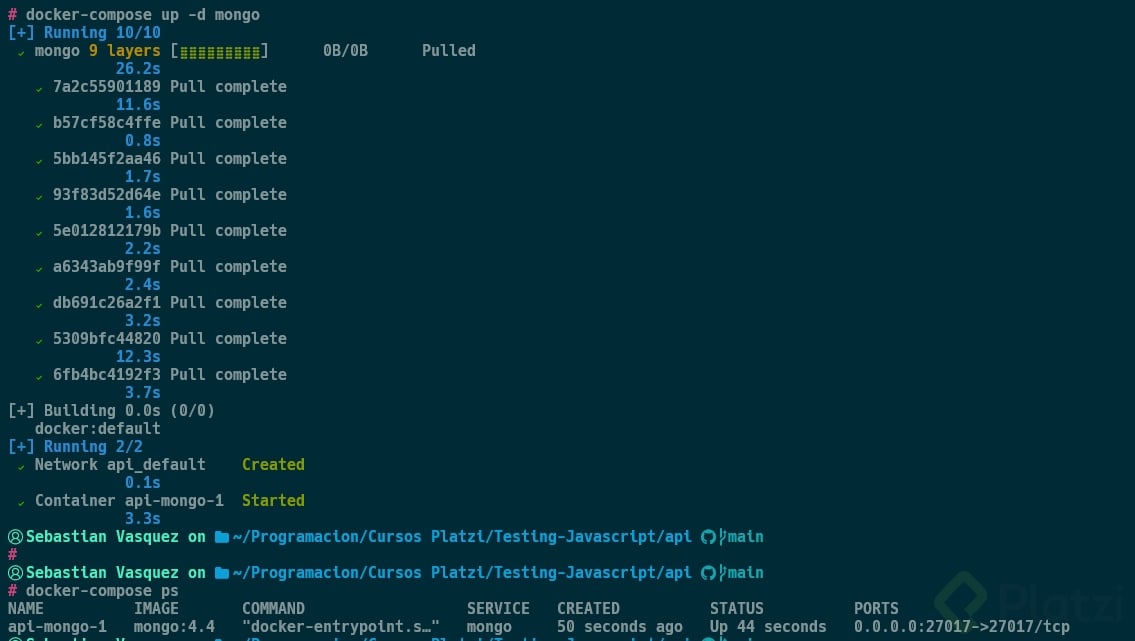Click the "docker-compose up -d mongo" command
The height and width of the screenshot is (641, 1135).
[x=143, y=15]
